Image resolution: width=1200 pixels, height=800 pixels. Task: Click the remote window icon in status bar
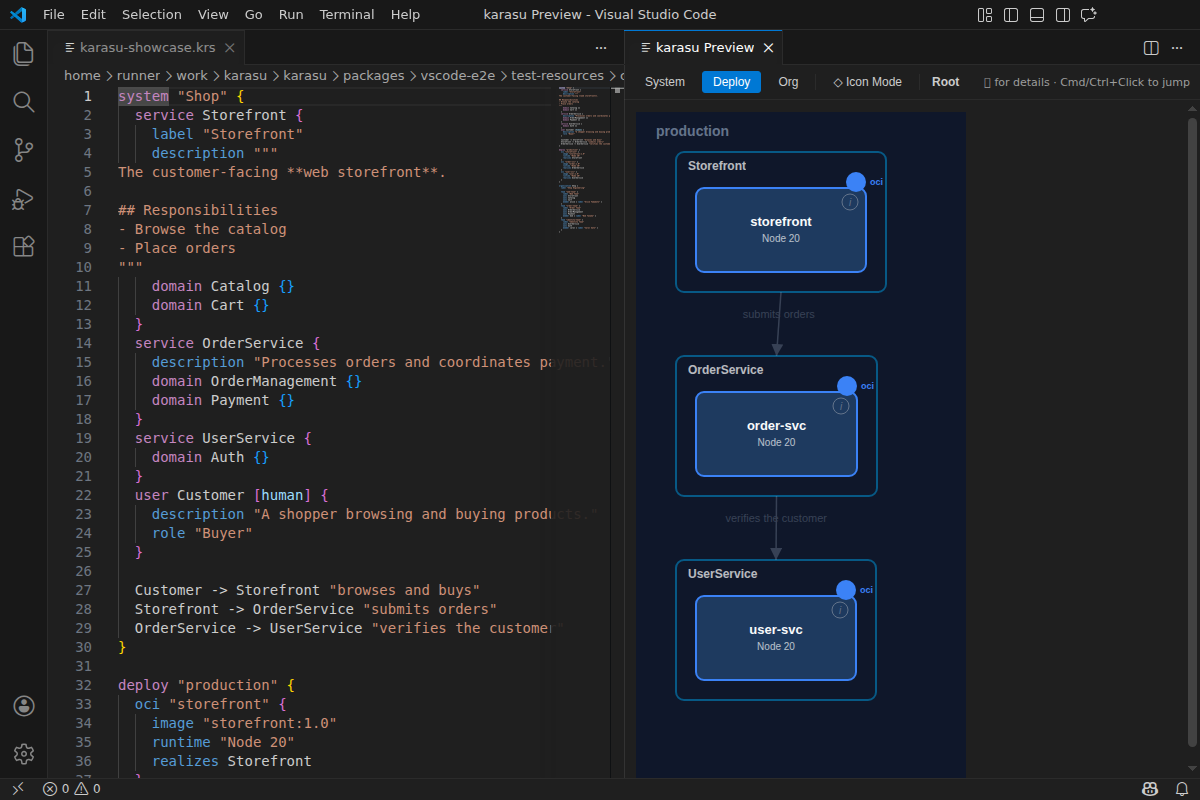click(17, 789)
